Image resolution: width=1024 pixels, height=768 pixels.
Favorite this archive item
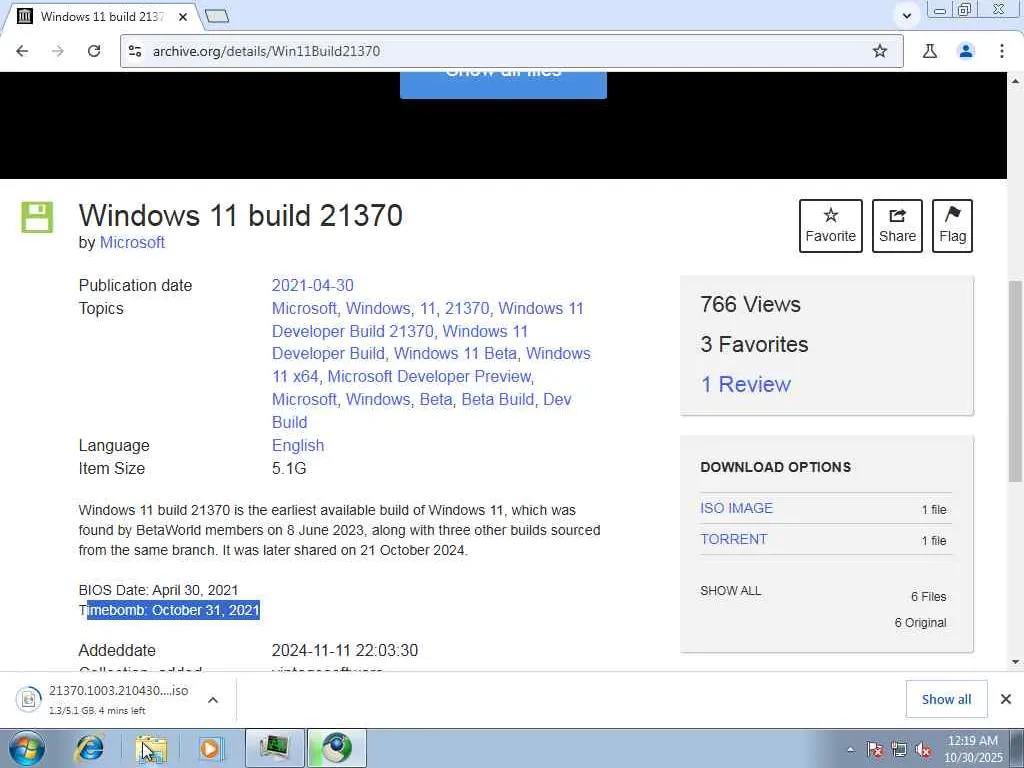click(831, 226)
